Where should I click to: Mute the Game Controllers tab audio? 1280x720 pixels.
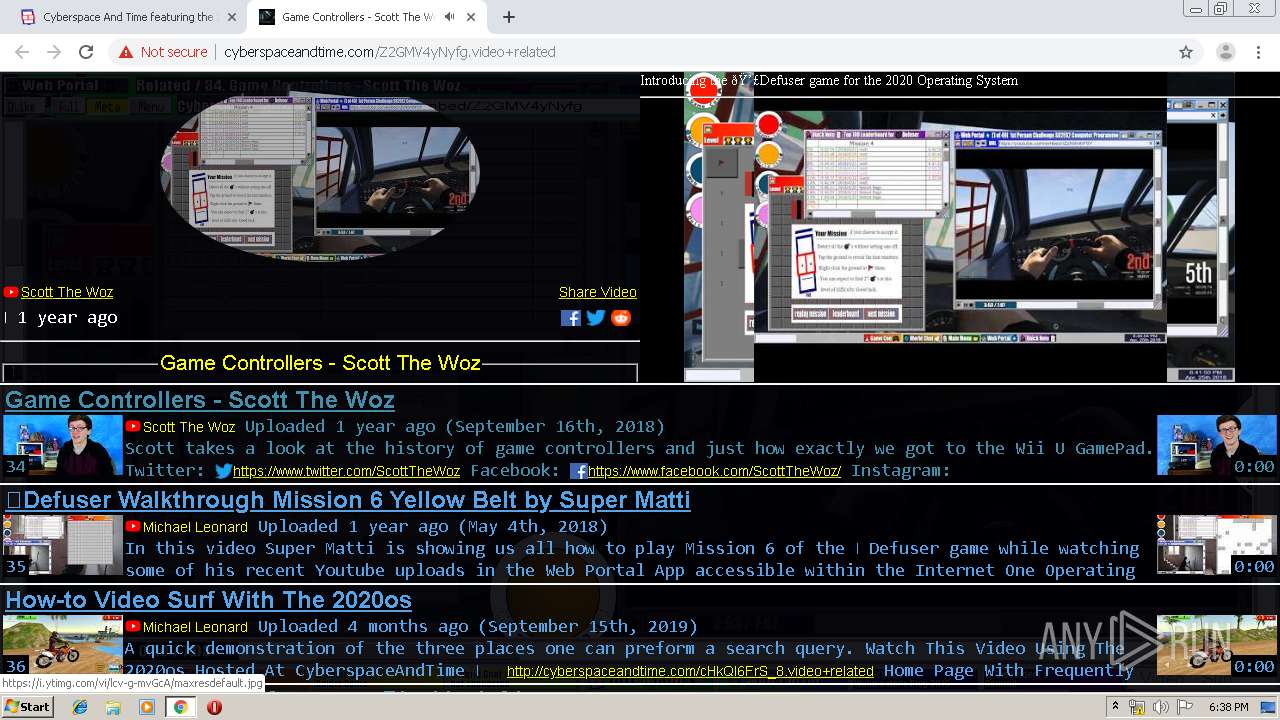pos(450,17)
